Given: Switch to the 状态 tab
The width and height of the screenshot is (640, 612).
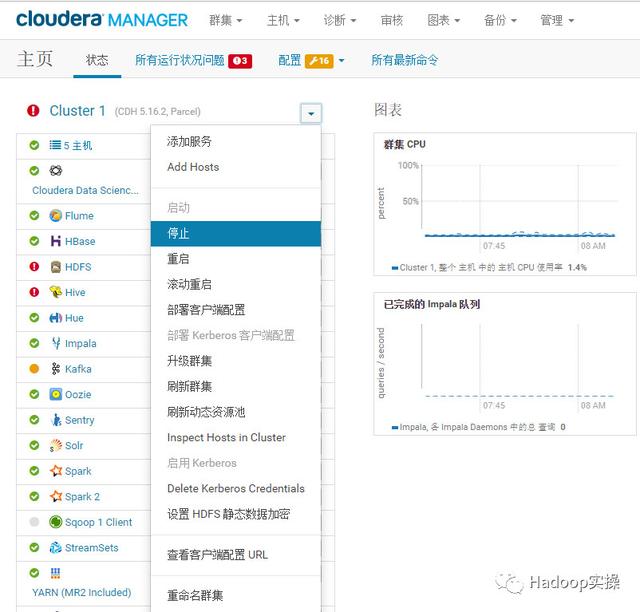Looking at the screenshot, I should (x=97, y=60).
